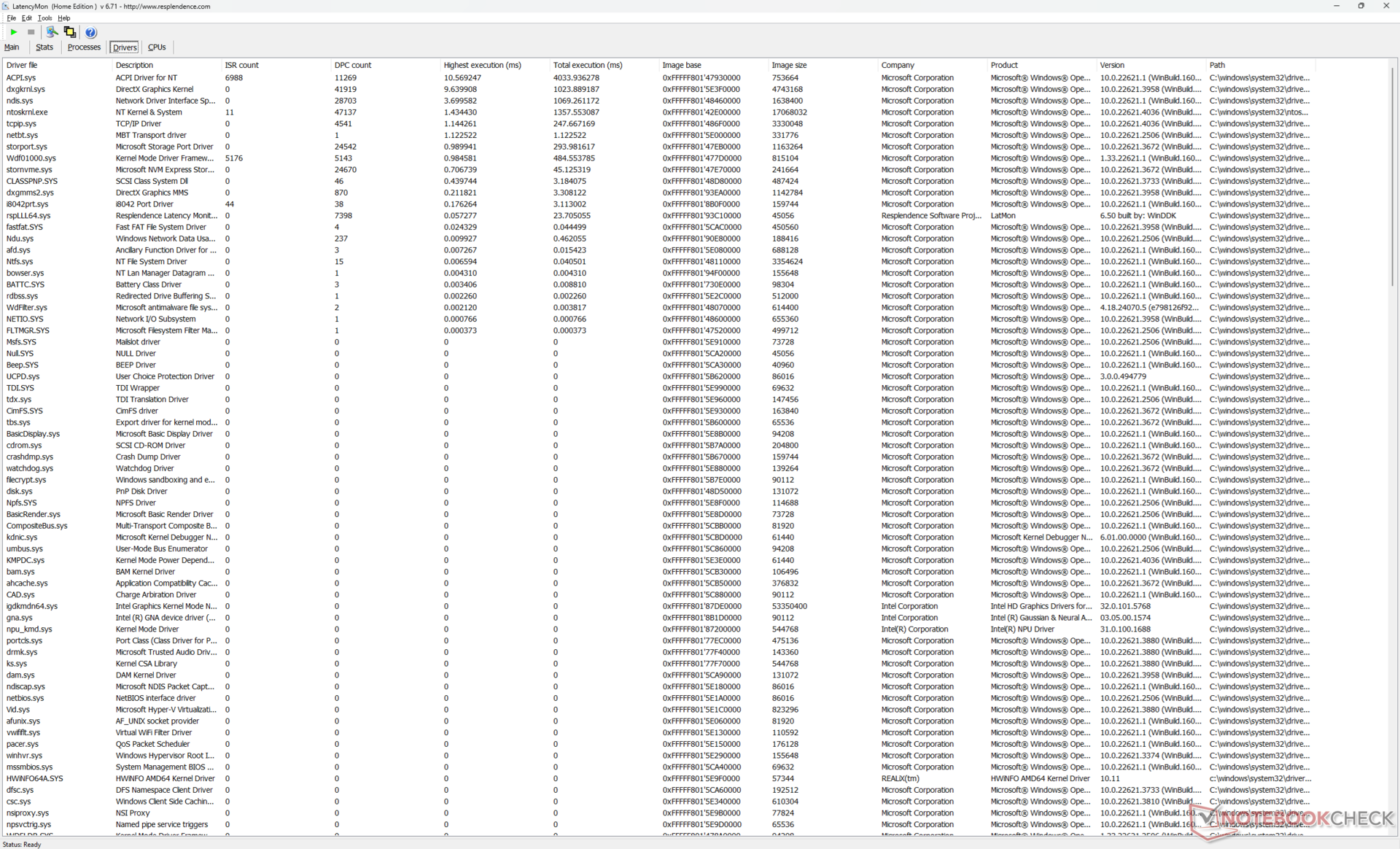The image size is (1400, 849).
Task: Select the UCPD.sys driver row
Action: [x=658, y=376]
